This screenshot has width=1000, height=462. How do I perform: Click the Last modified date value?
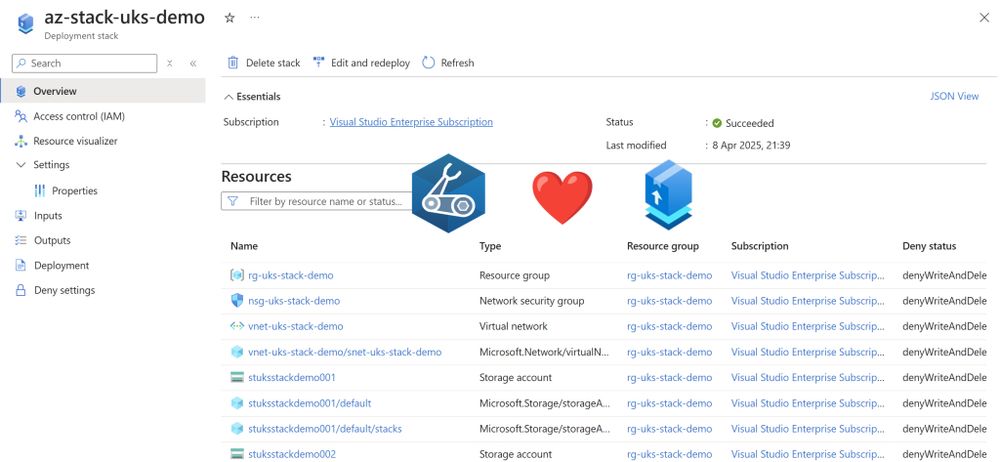[x=751, y=145]
